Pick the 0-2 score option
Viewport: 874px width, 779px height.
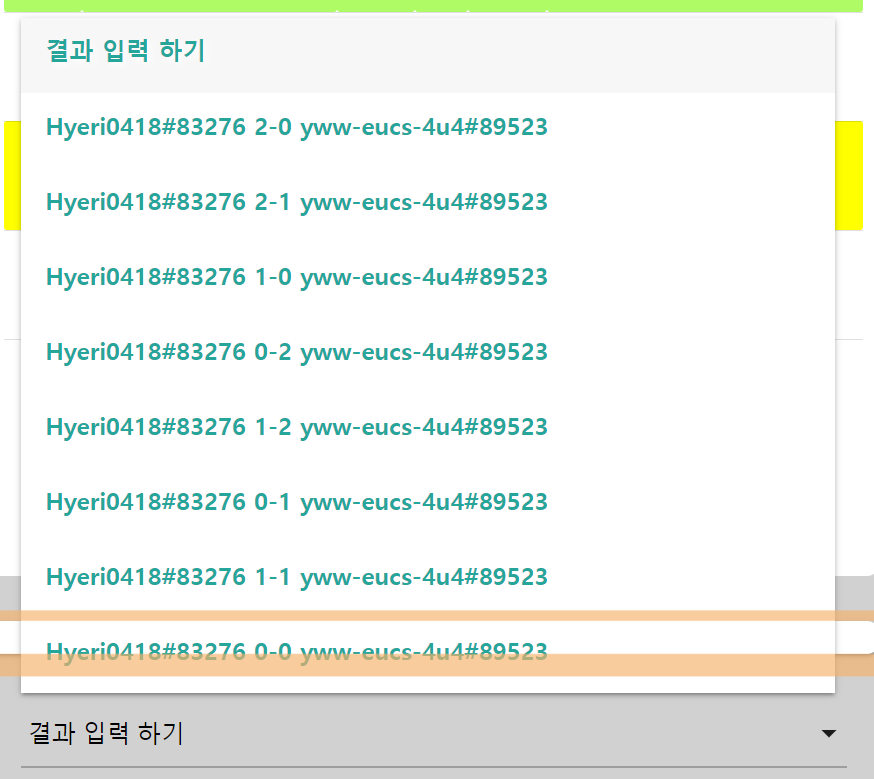point(428,352)
